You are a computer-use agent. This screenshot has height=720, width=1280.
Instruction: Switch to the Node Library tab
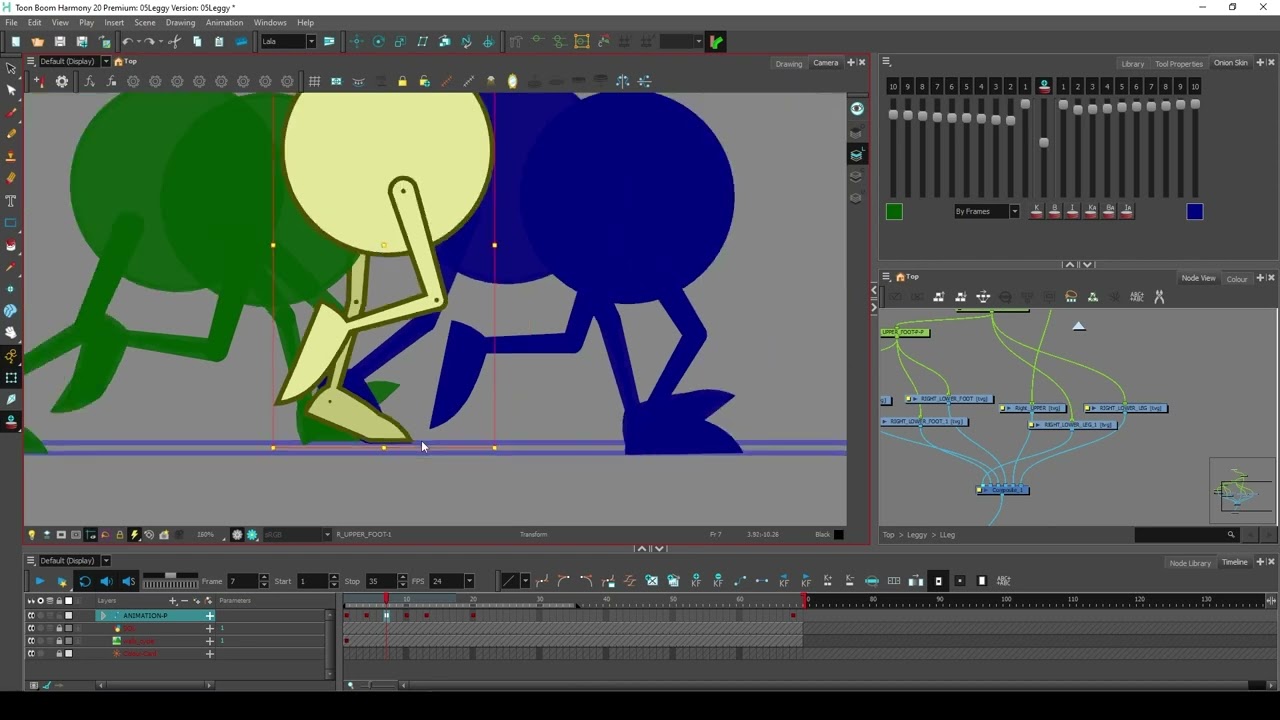tap(1190, 563)
